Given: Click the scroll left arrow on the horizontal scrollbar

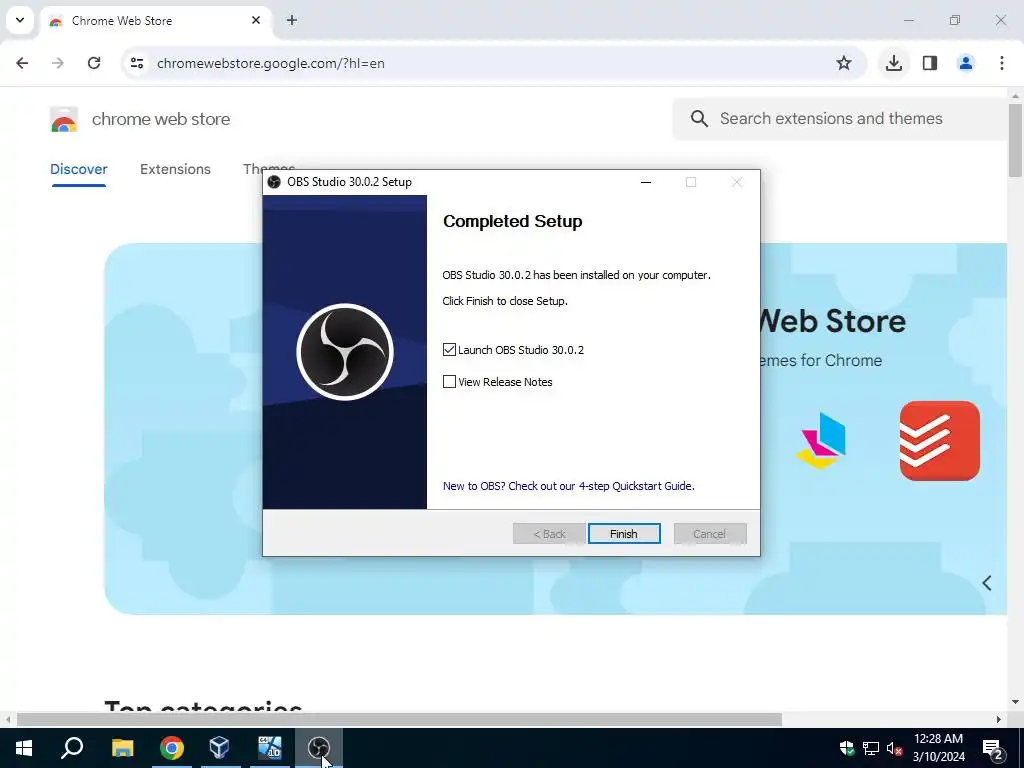Looking at the screenshot, I should click(x=7, y=720).
